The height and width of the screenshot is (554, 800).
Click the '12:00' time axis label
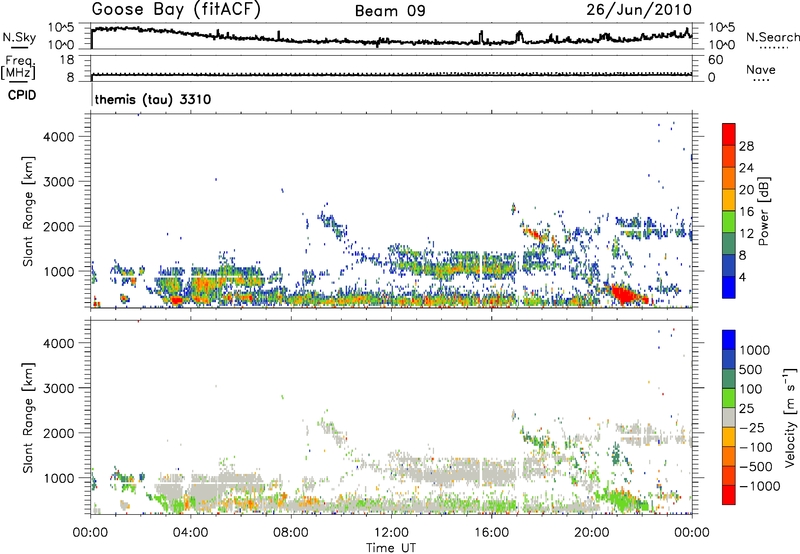point(391,533)
